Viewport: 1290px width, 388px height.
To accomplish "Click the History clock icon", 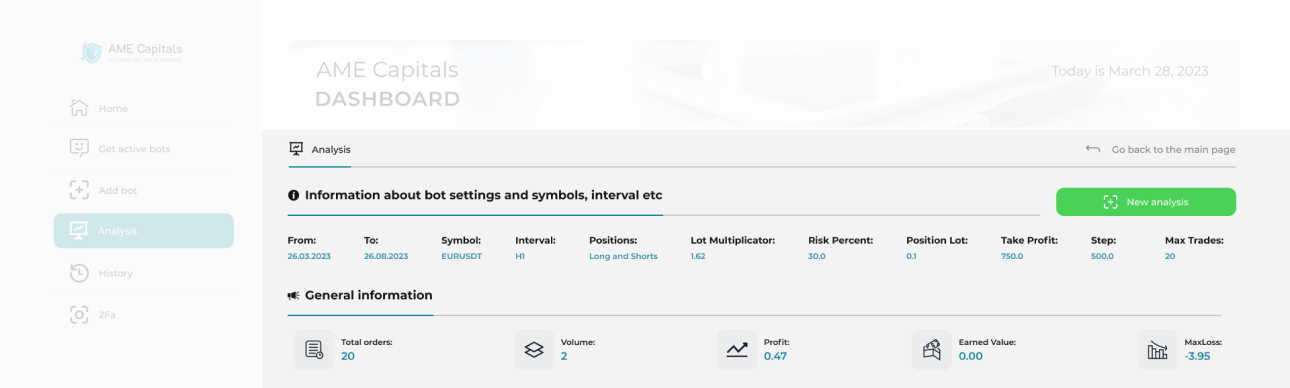I will pos(79,273).
